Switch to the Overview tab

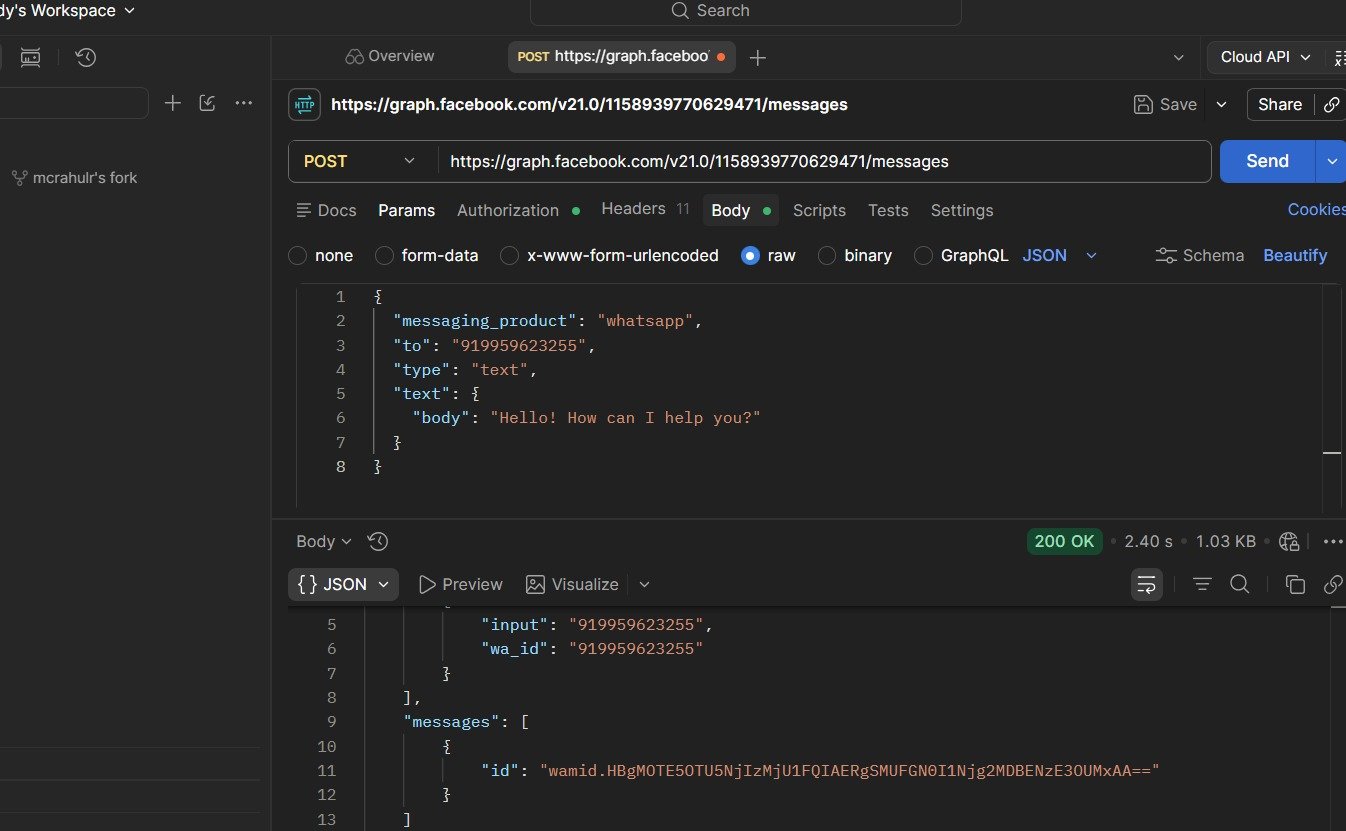[x=390, y=57]
